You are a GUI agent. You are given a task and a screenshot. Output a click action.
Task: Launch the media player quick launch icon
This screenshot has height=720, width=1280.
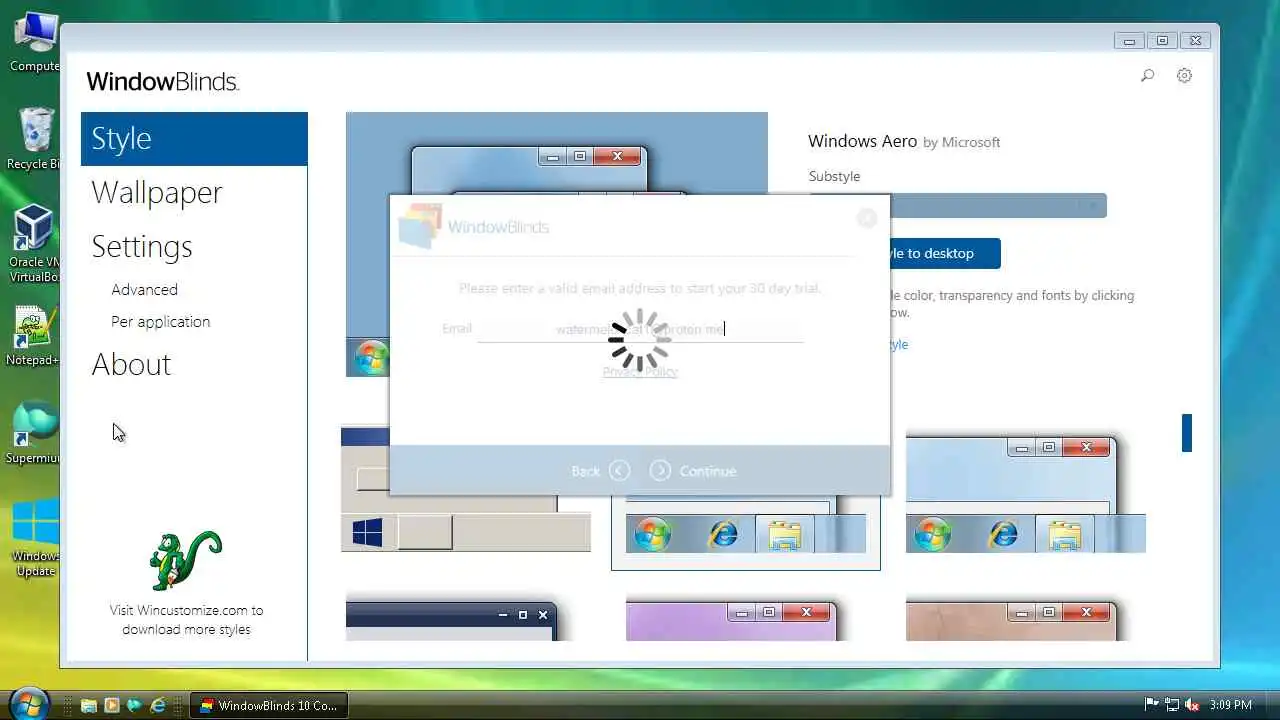111,705
